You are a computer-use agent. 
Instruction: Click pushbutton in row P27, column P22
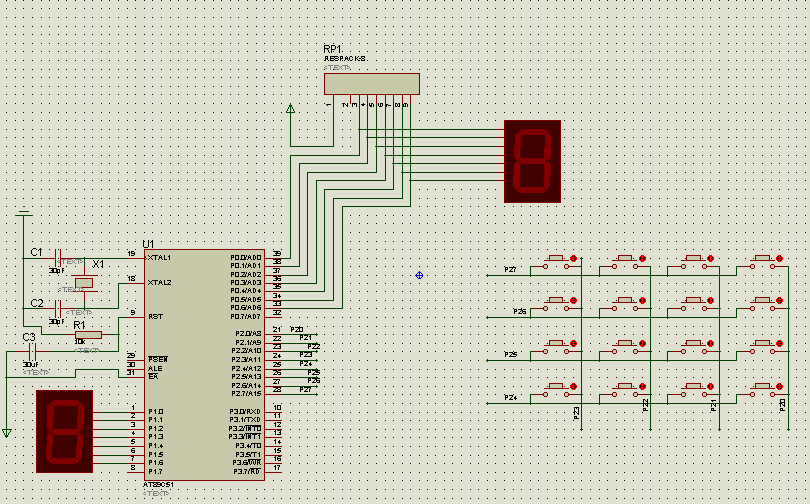(625, 262)
